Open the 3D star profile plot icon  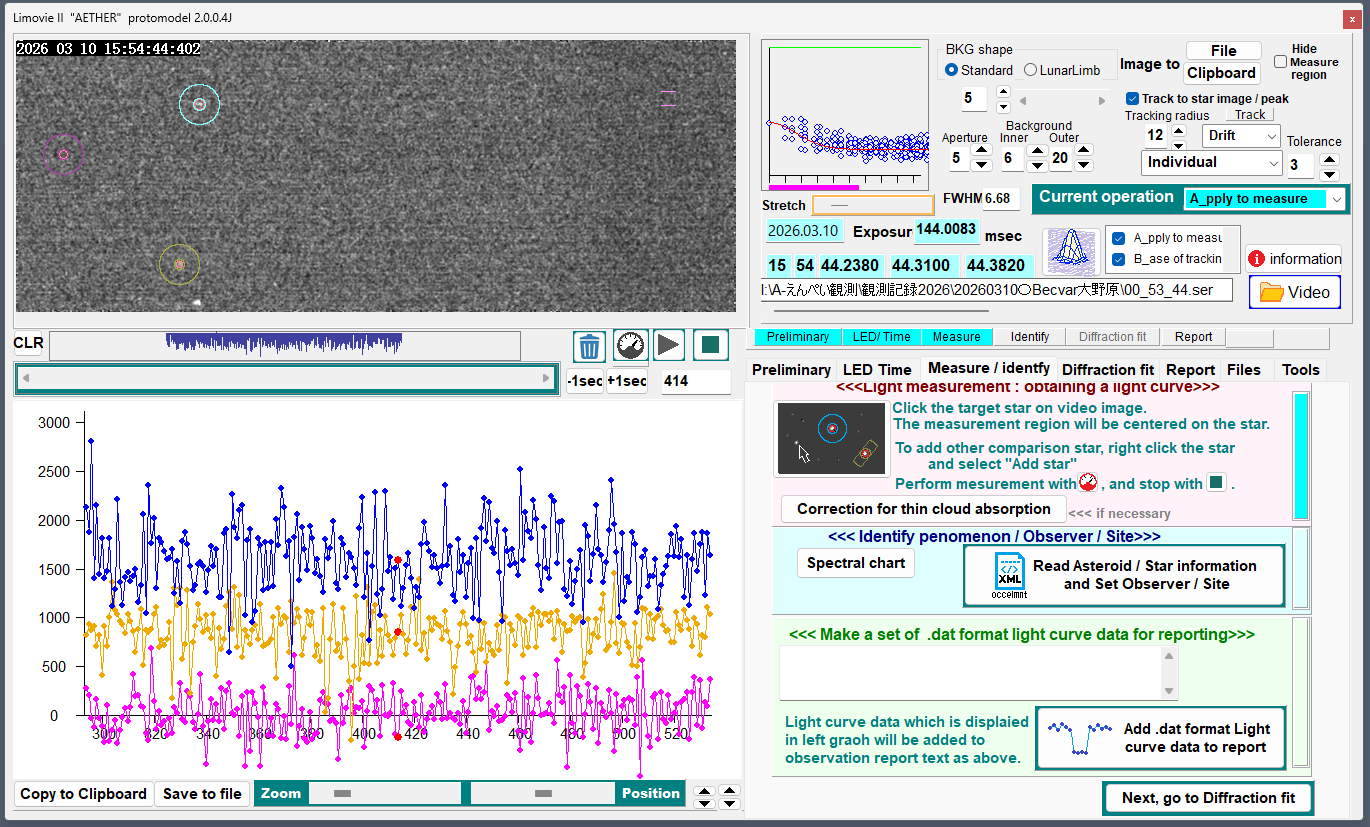[x=1071, y=251]
